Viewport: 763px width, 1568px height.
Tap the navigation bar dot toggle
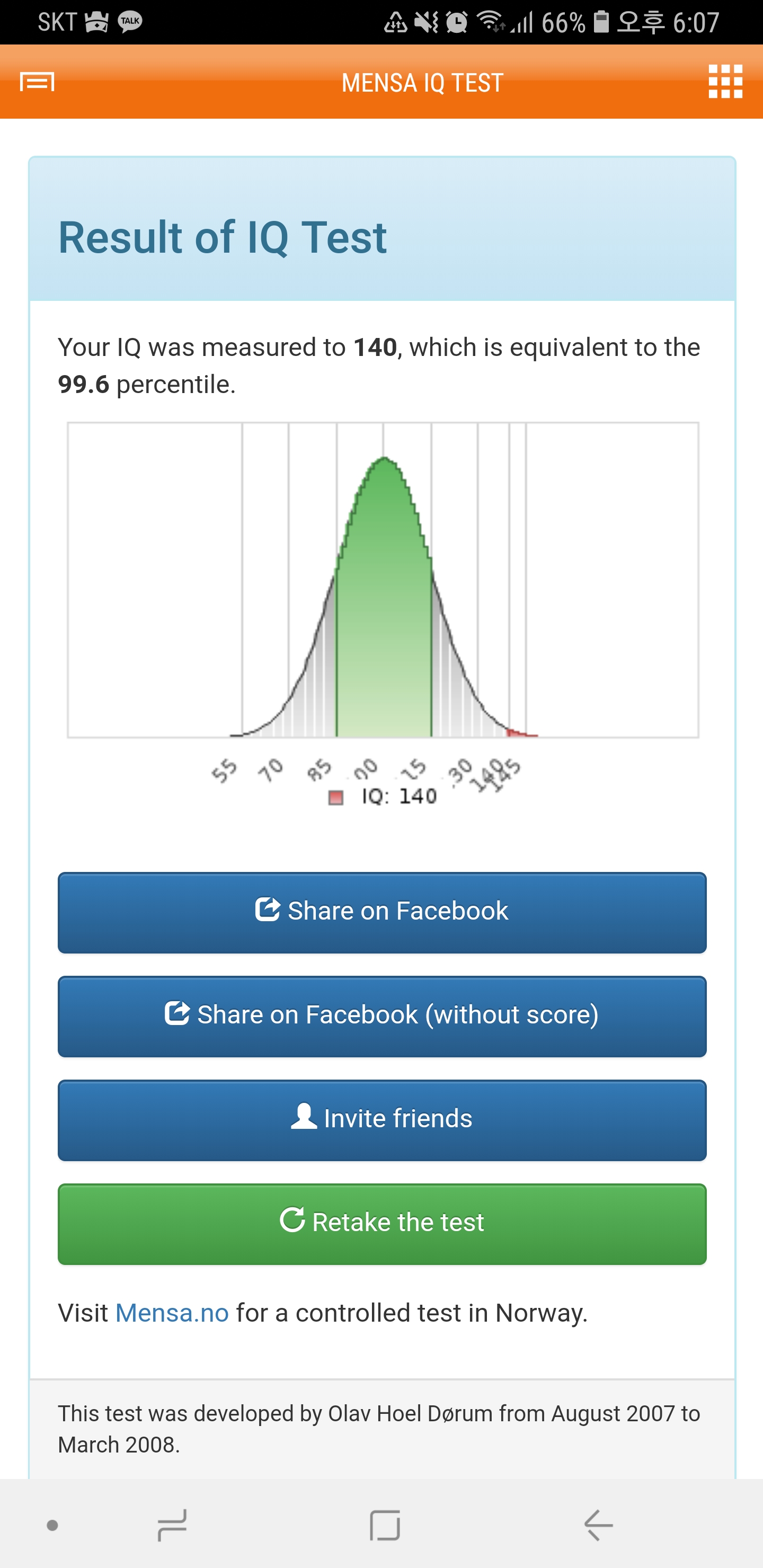click(52, 1525)
